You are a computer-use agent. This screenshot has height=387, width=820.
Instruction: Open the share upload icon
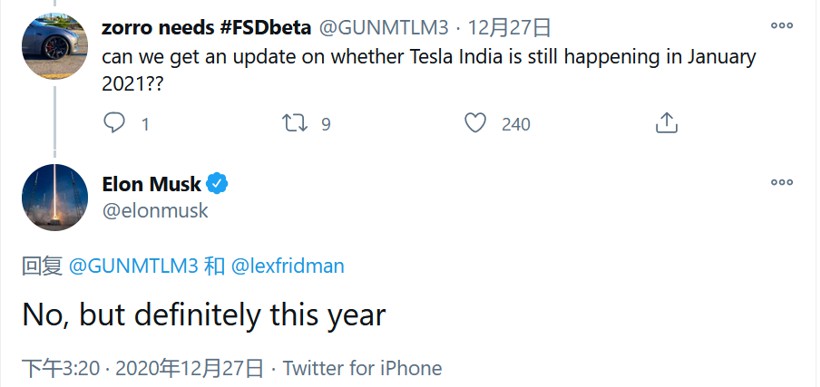click(x=666, y=123)
